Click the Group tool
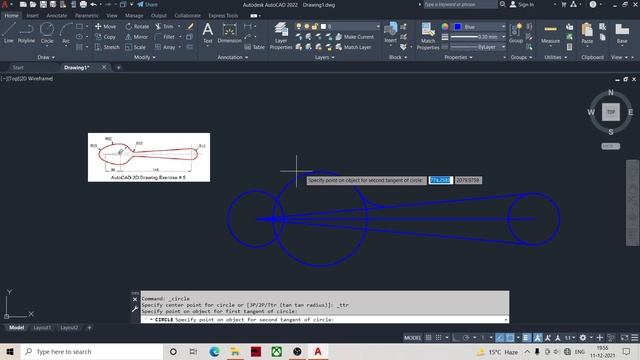 point(516,33)
